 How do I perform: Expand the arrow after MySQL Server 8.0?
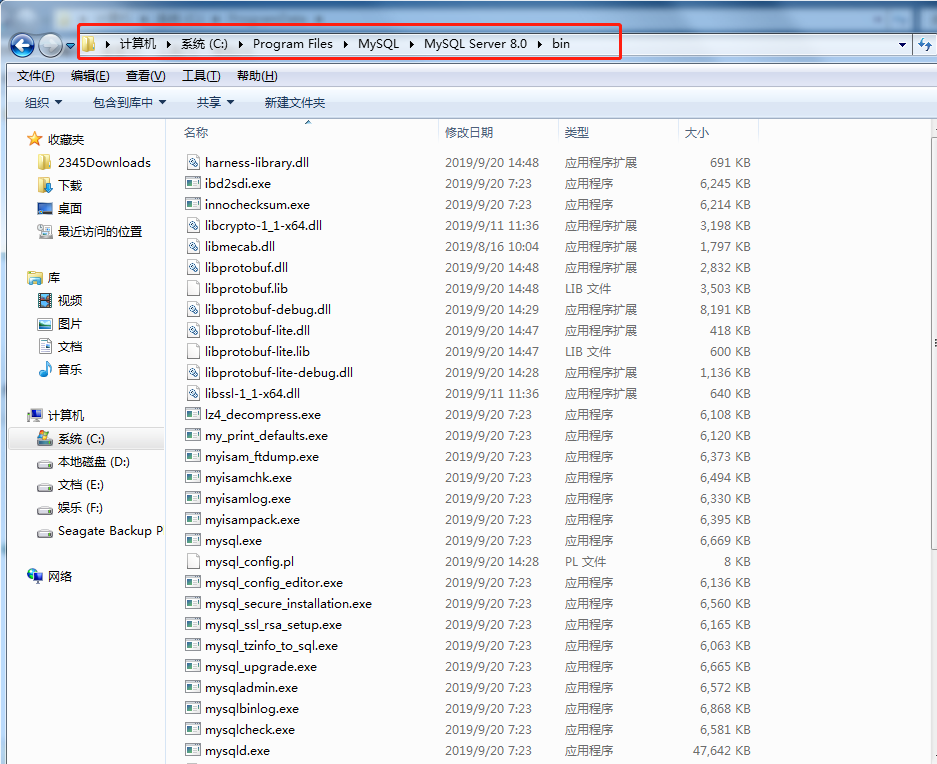click(x=540, y=44)
